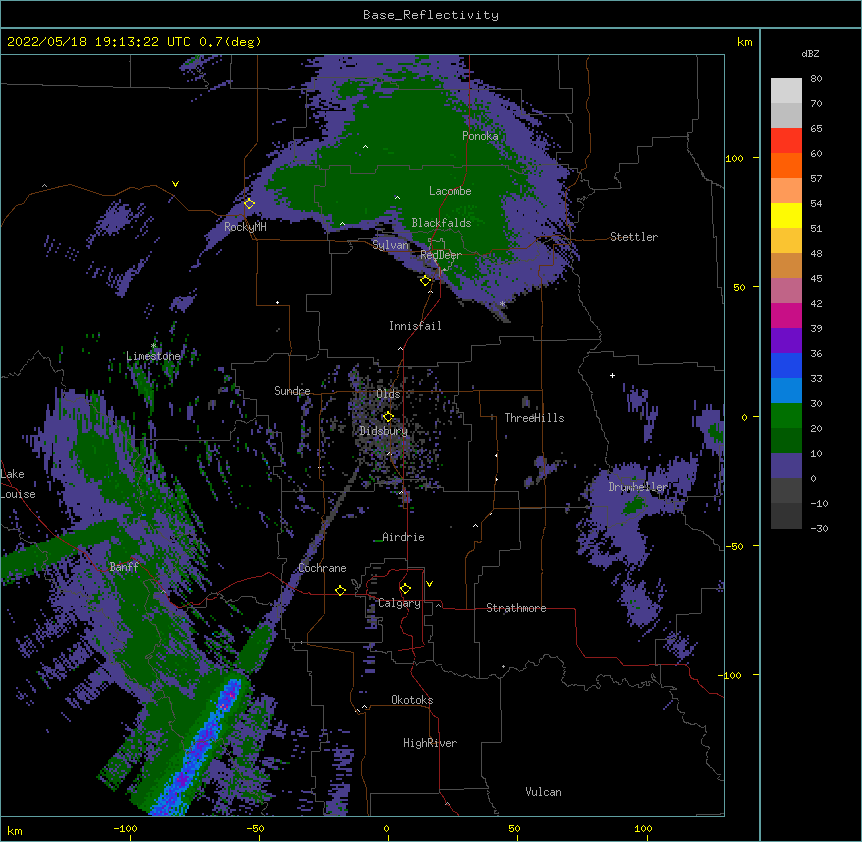Click the Blackfalds city label
The height and width of the screenshot is (842, 862).
tap(441, 223)
